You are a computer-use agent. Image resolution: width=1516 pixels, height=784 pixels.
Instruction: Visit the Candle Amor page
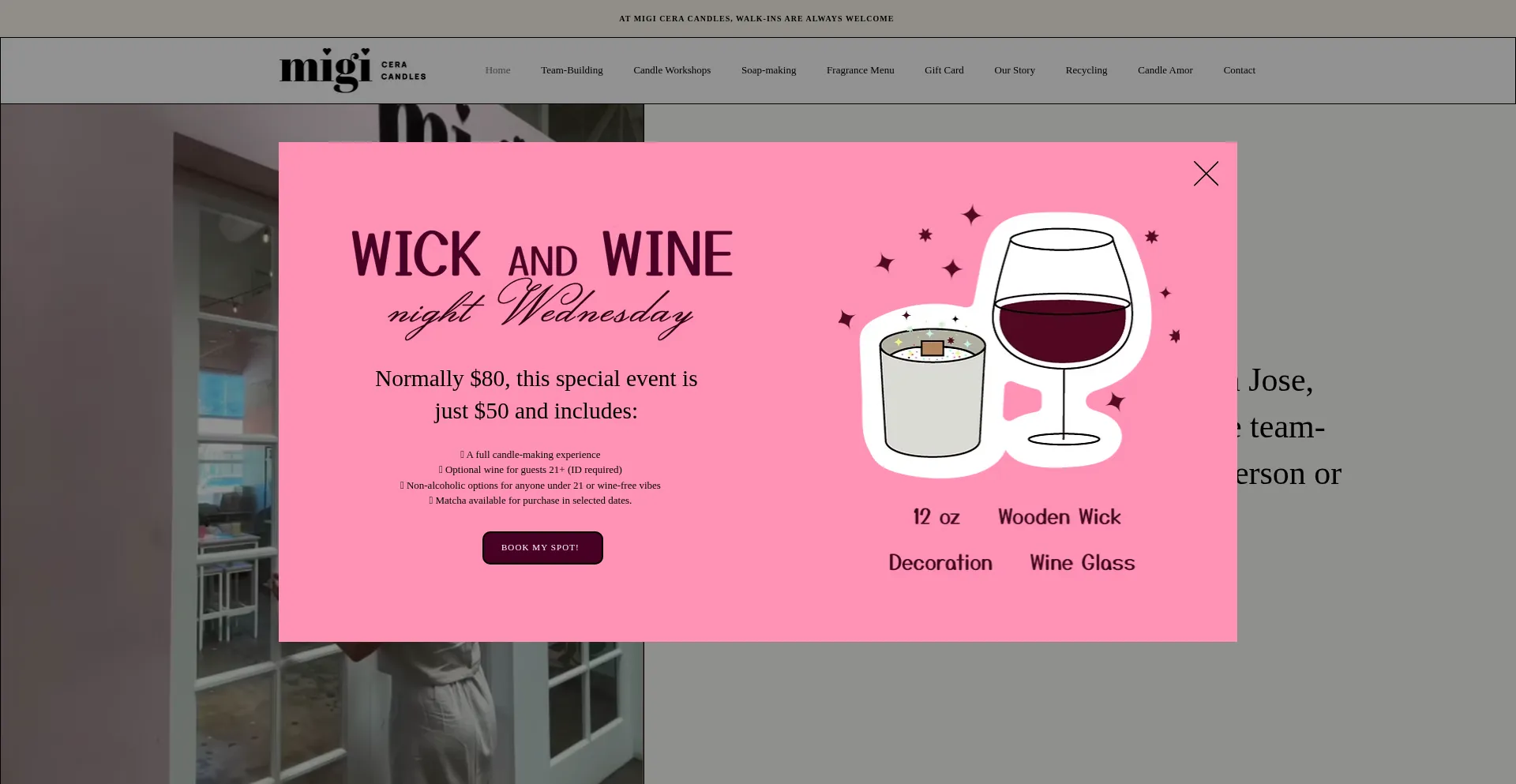point(1165,70)
